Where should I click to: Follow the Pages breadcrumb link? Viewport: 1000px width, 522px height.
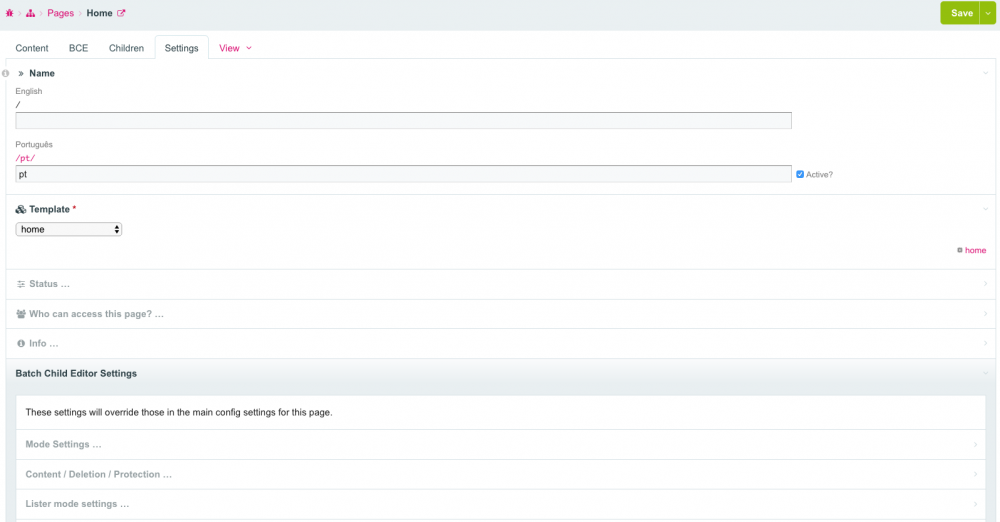(60, 13)
